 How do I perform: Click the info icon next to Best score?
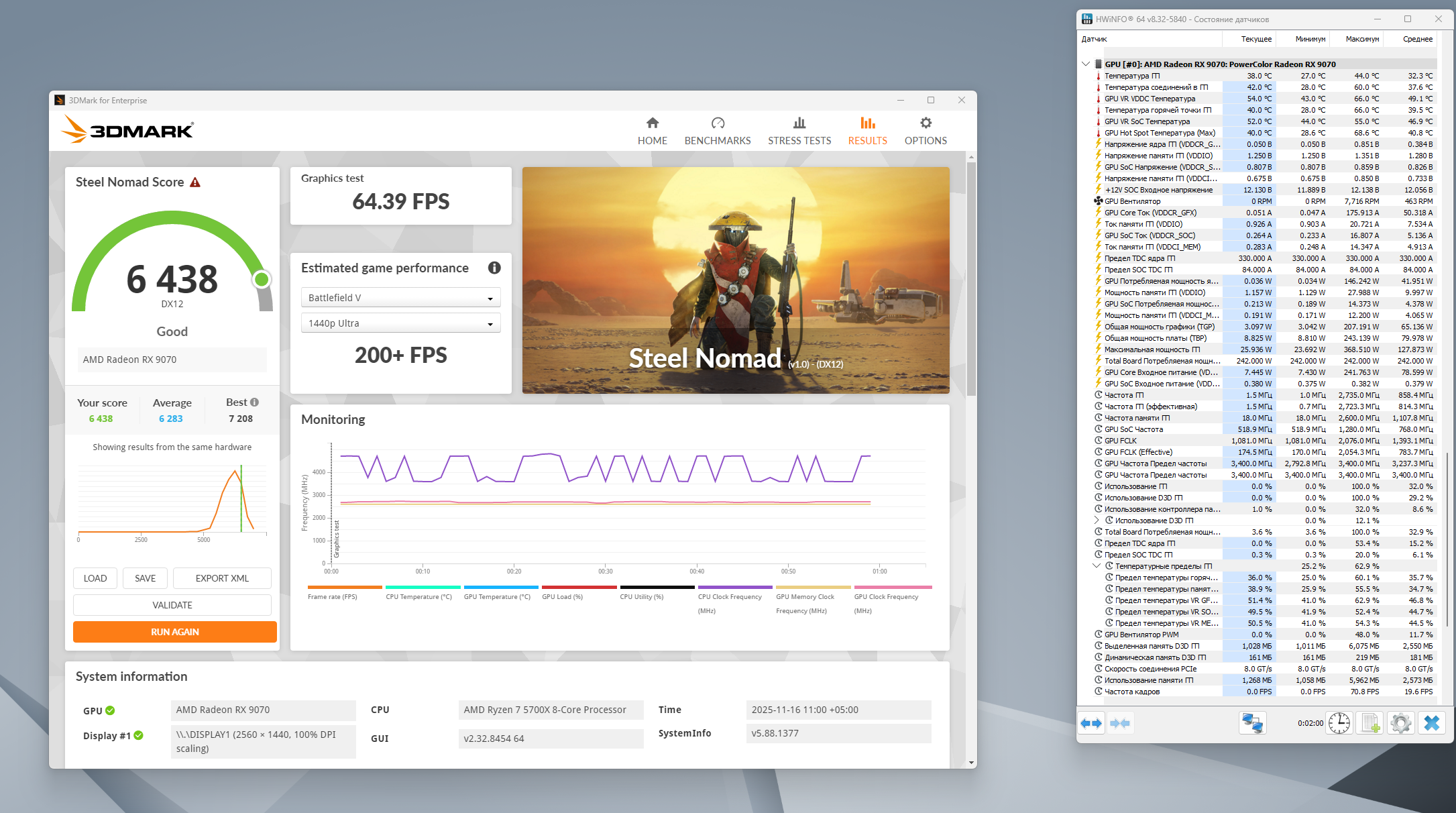point(255,402)
